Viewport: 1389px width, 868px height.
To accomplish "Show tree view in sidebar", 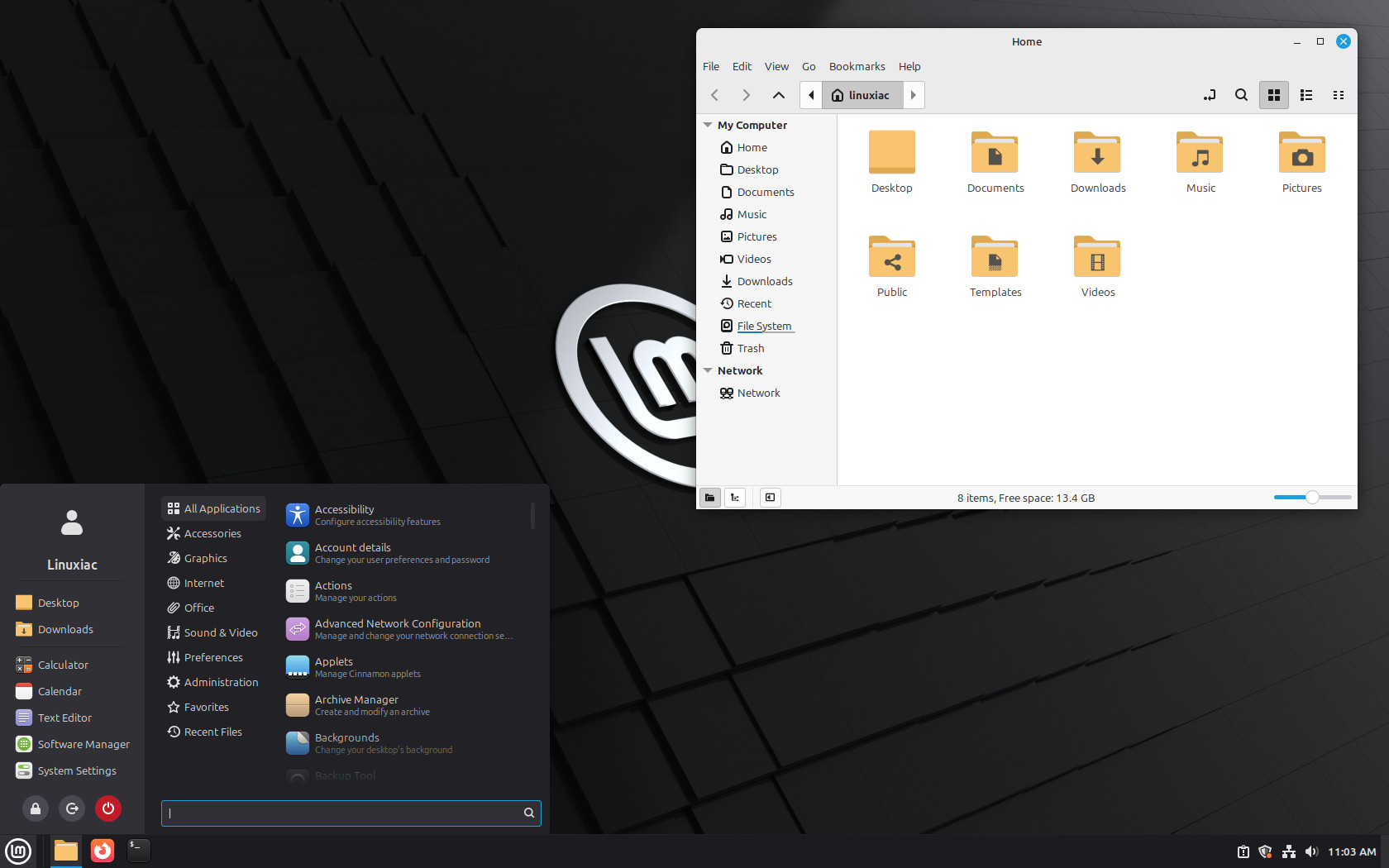I will pyautogui.click(x=735, y=498).
